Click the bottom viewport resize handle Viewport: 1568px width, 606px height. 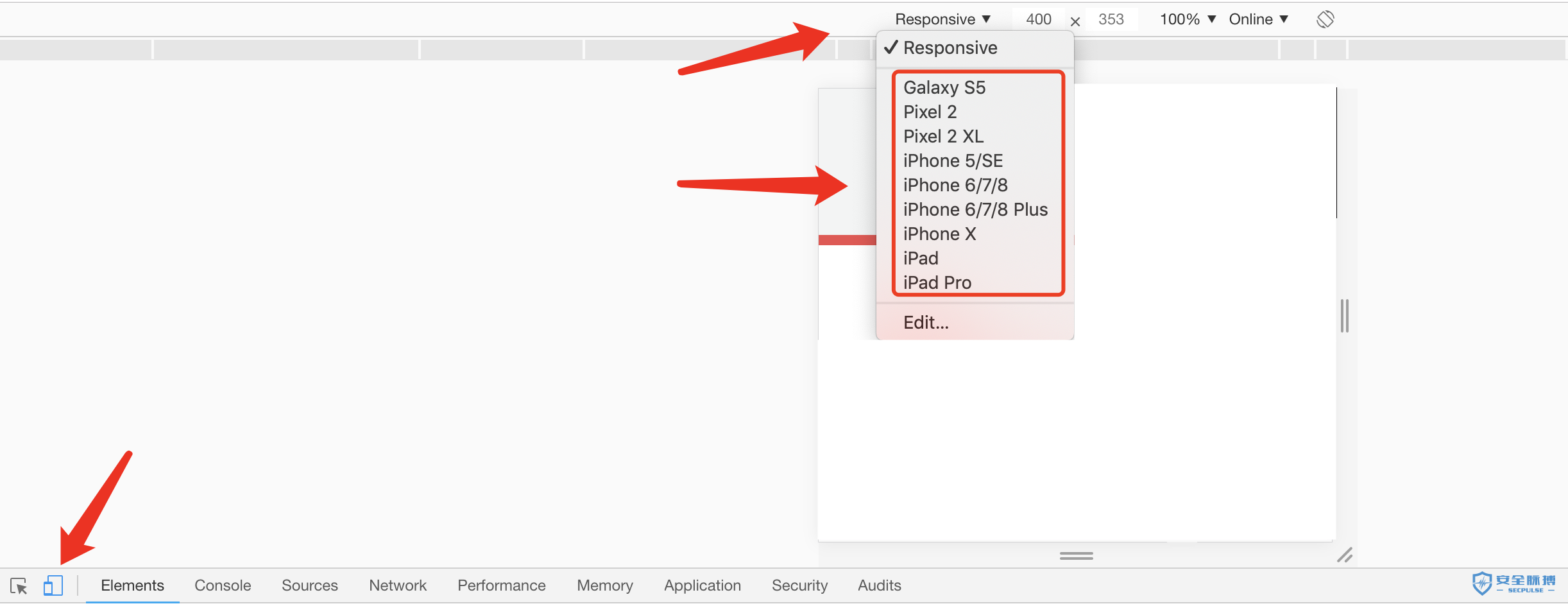[1076, 556]
